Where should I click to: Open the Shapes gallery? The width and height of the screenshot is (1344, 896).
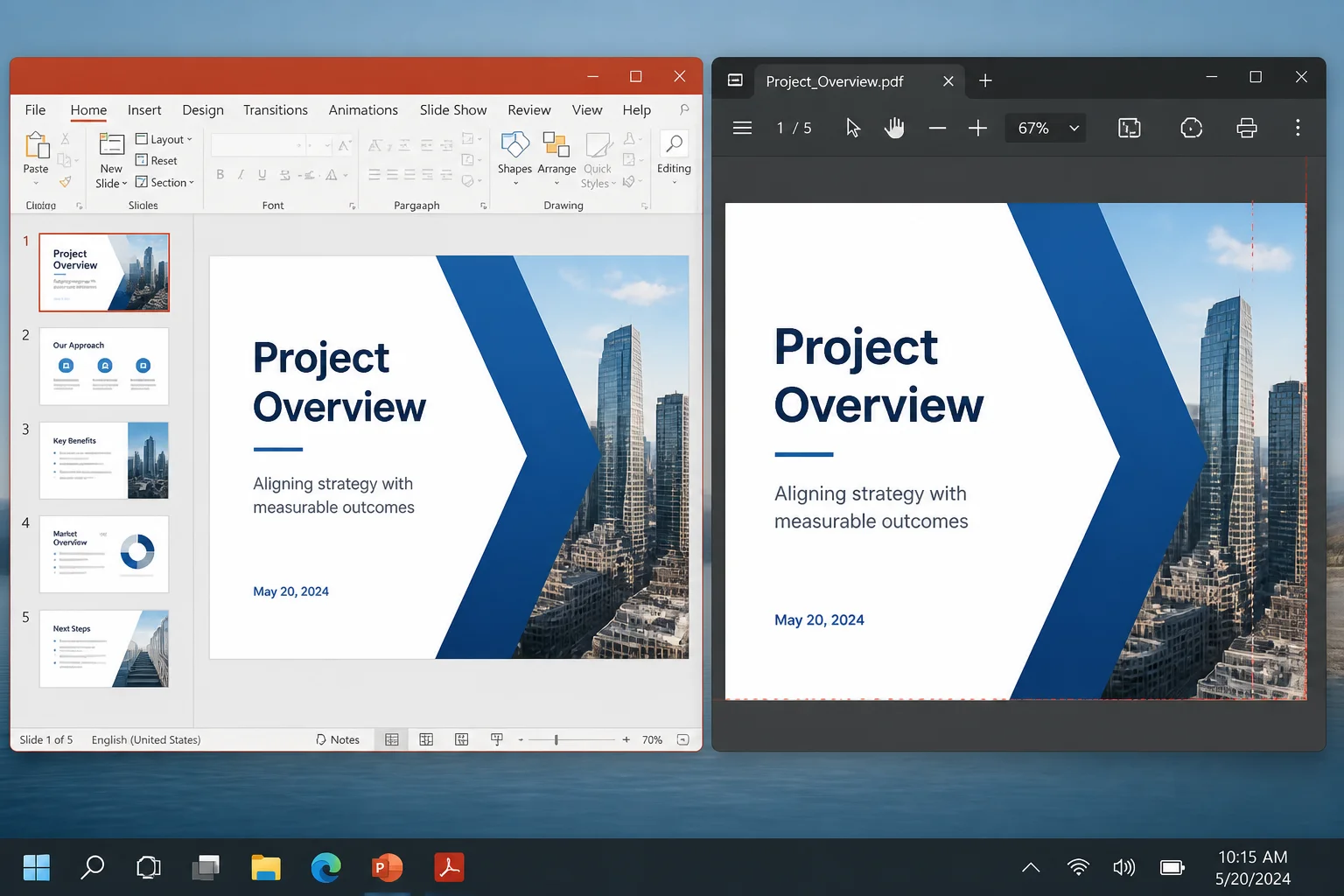click(514, 157)
